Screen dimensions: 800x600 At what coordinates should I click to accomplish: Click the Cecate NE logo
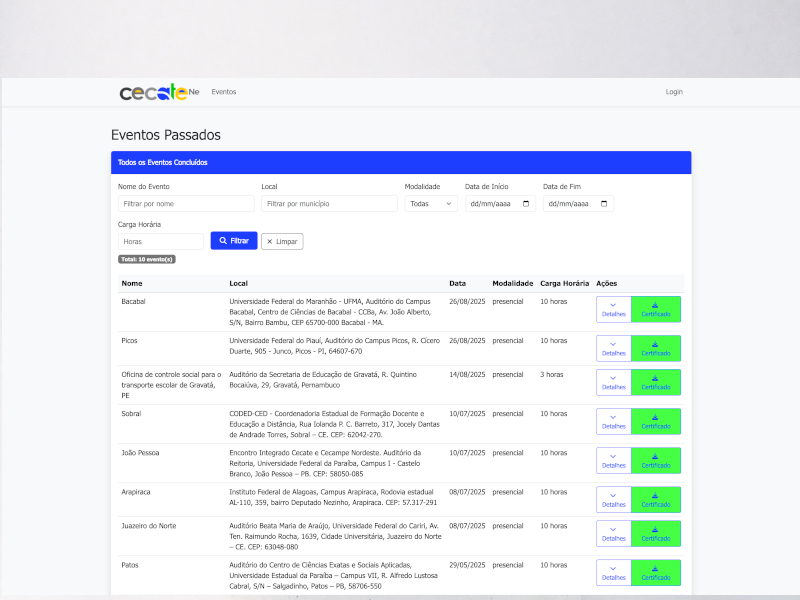click(x=159, y=92)
